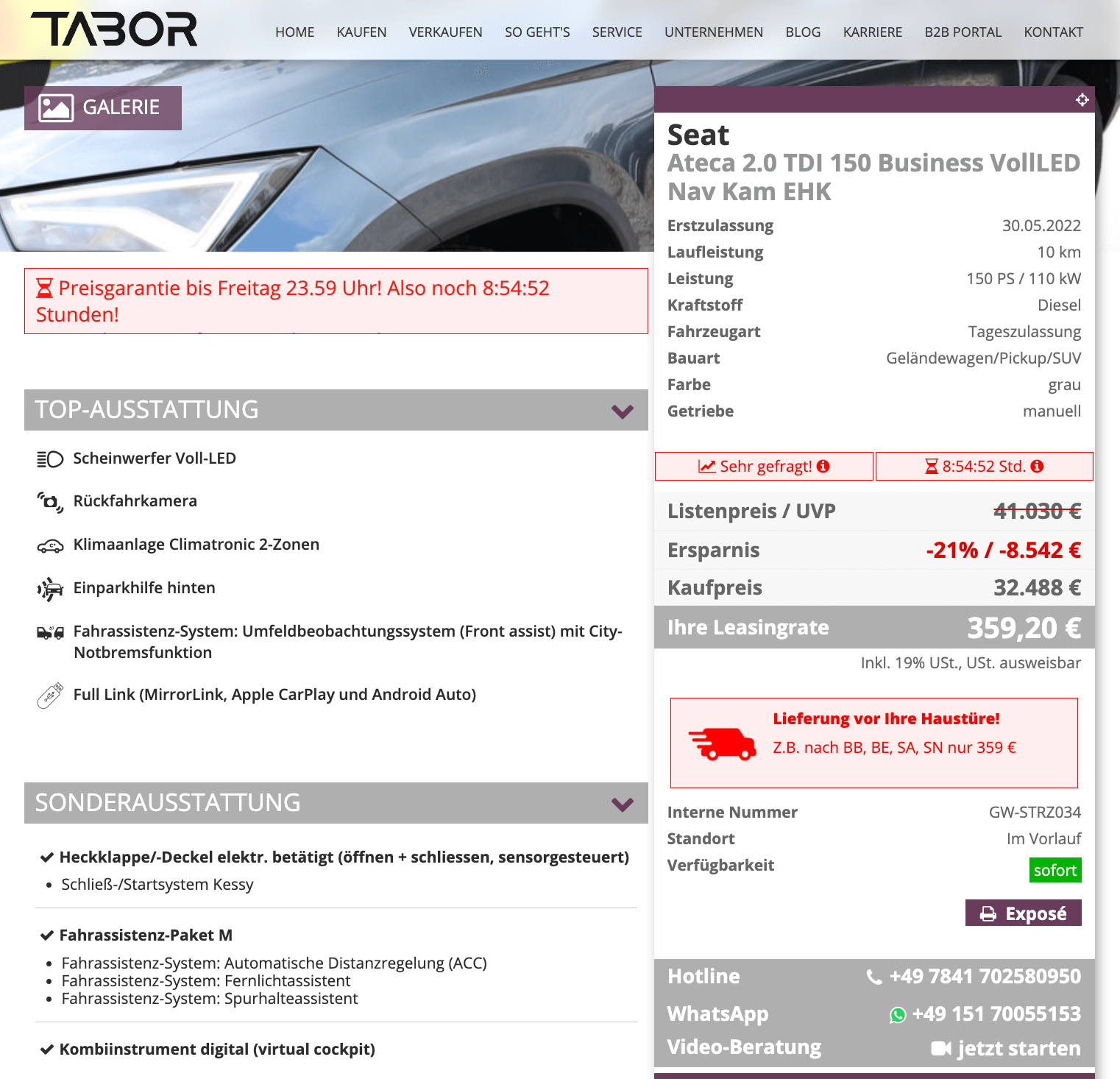Click checkmark beside Fahrassistenz-Paket M
The height and width of the screenshot is (1079, 1120).
tap(46, 935)
